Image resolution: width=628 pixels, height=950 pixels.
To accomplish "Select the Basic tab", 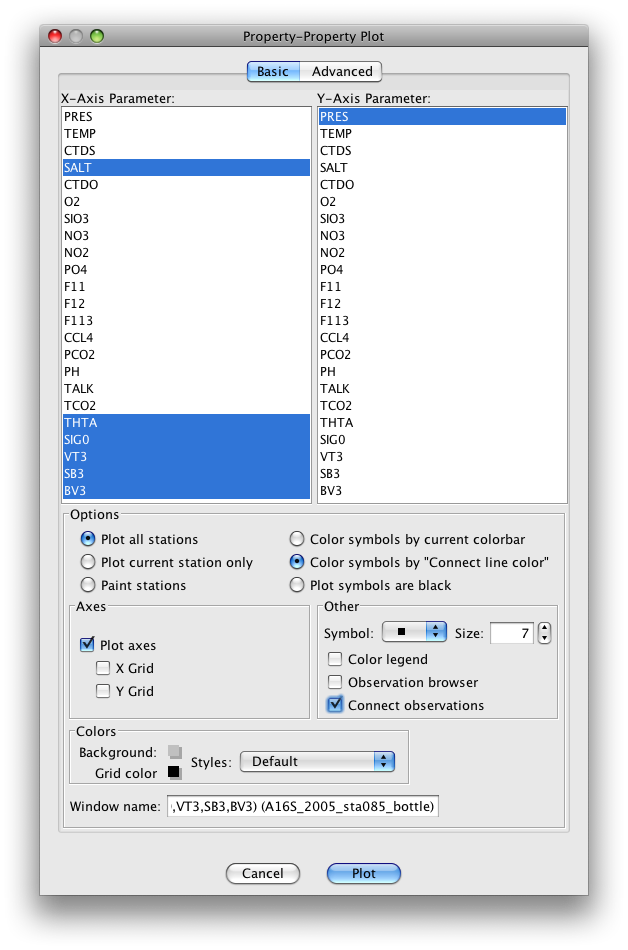I will [273, 71].
